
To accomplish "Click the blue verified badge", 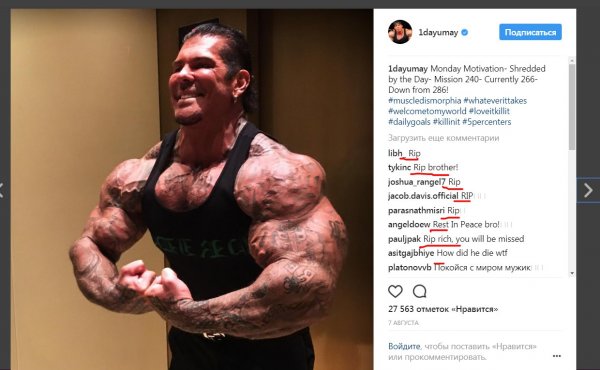I will [x=465, y=33].
